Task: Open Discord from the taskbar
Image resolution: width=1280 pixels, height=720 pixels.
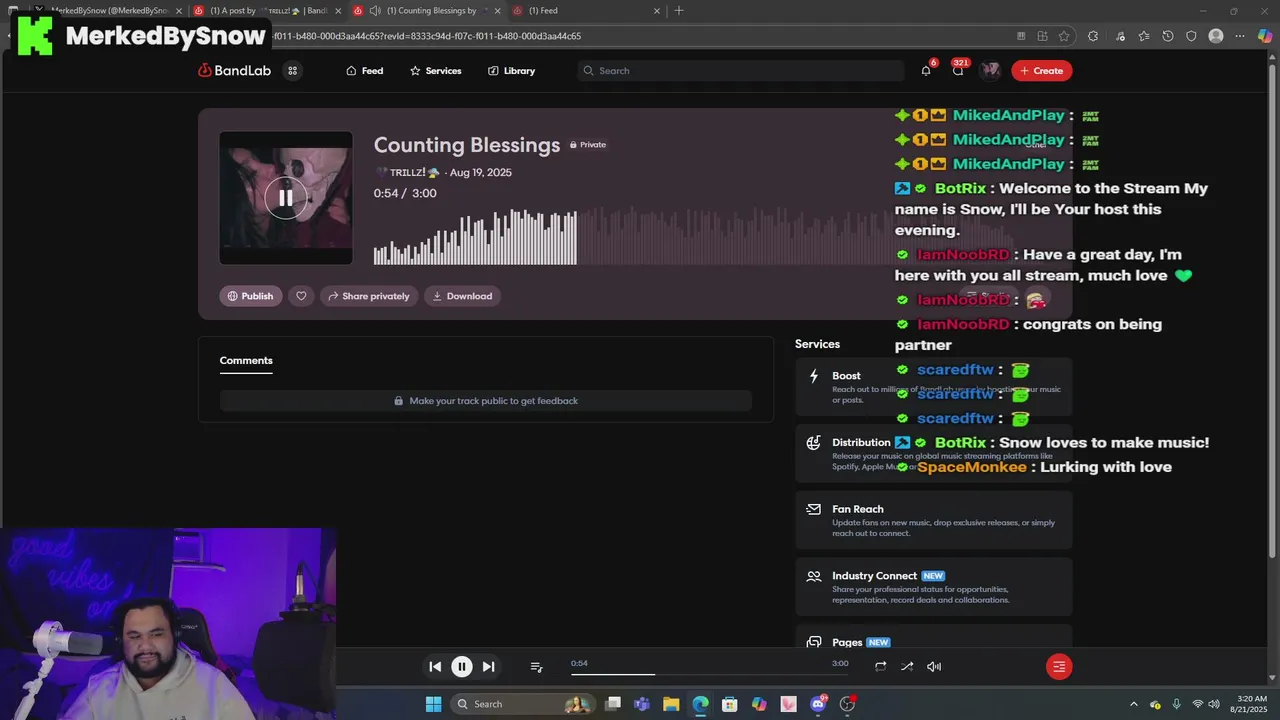Action: pos(818,704)
